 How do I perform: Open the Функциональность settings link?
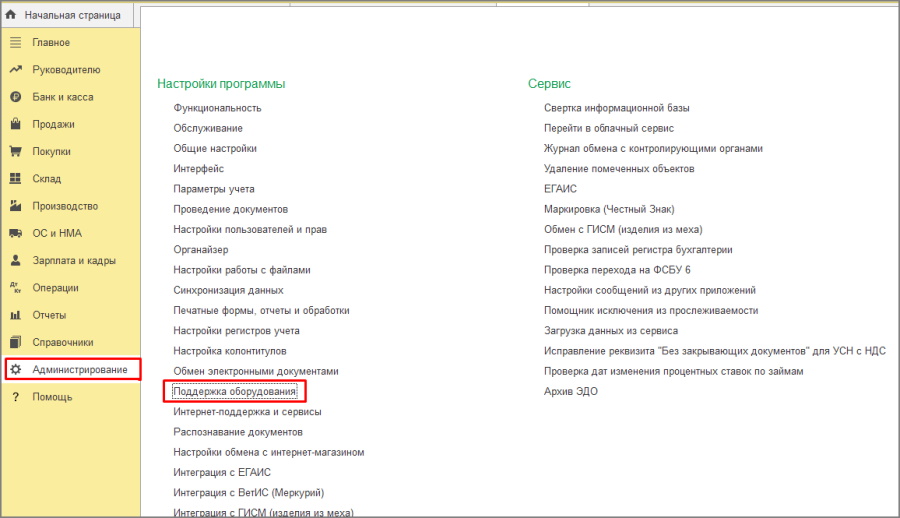click(x=217, y=108)
